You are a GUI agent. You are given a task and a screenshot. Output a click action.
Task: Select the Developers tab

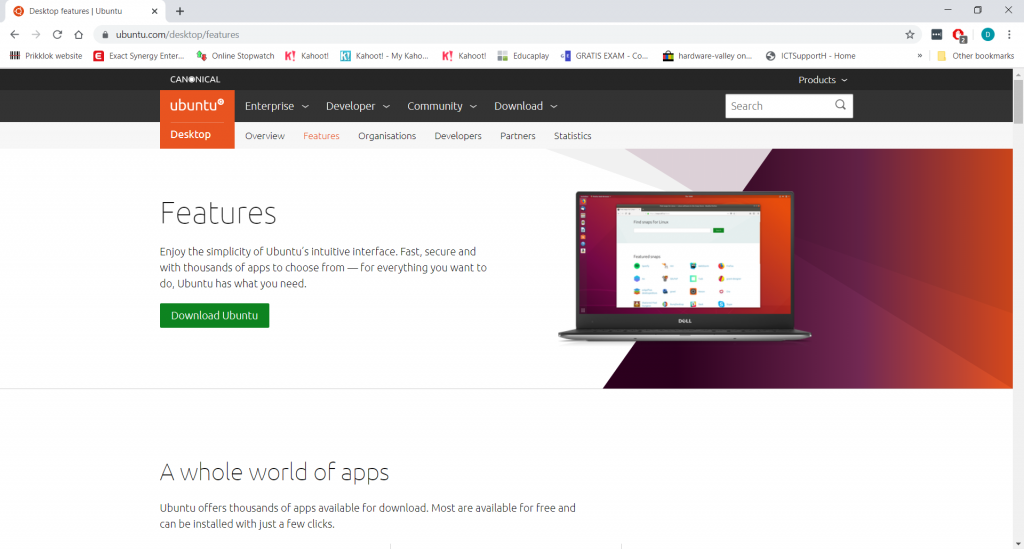(458, 136)
